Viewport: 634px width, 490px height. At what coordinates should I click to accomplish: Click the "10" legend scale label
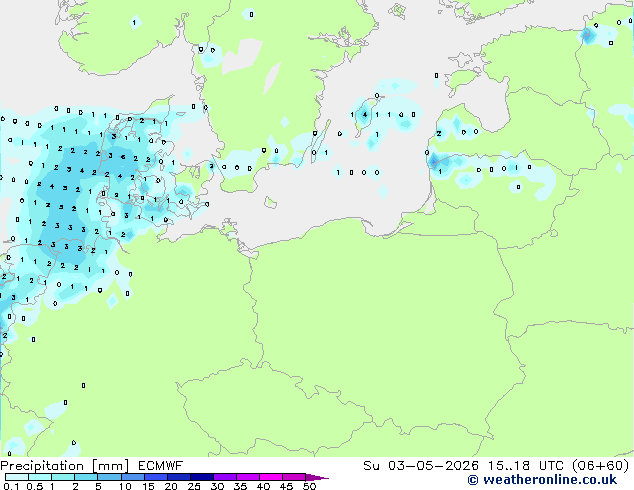coord(125,486)
